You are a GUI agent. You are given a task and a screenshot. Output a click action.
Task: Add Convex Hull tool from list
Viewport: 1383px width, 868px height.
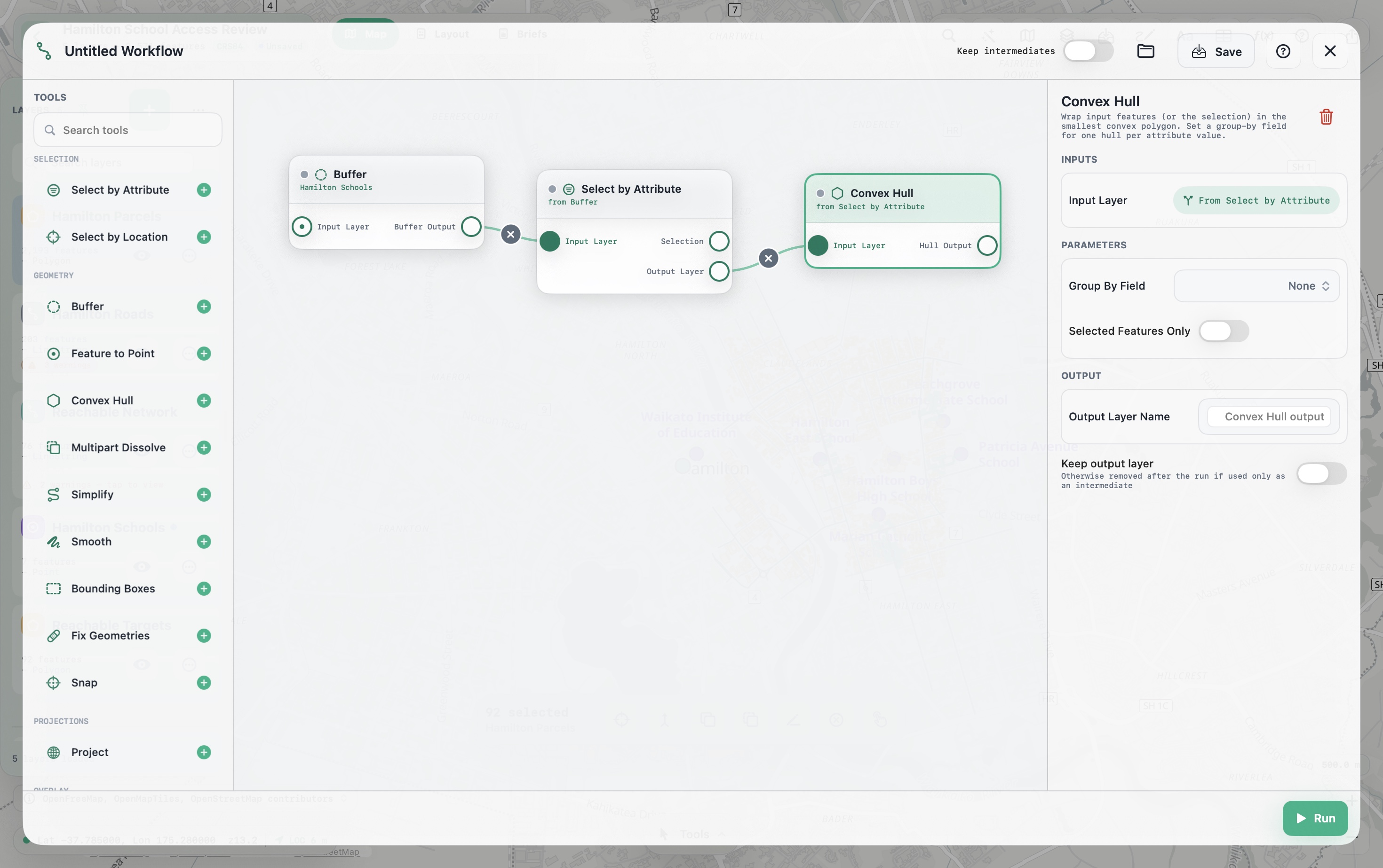[x=204, y=401]
